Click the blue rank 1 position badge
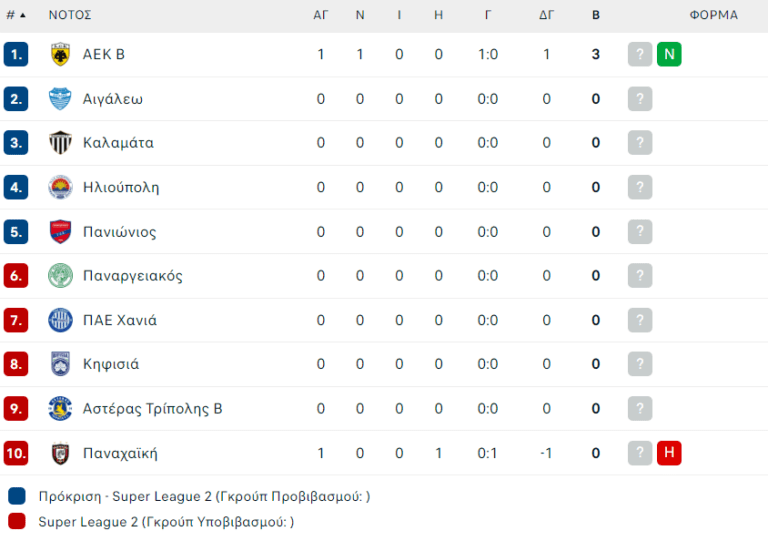 pos(15,55)
